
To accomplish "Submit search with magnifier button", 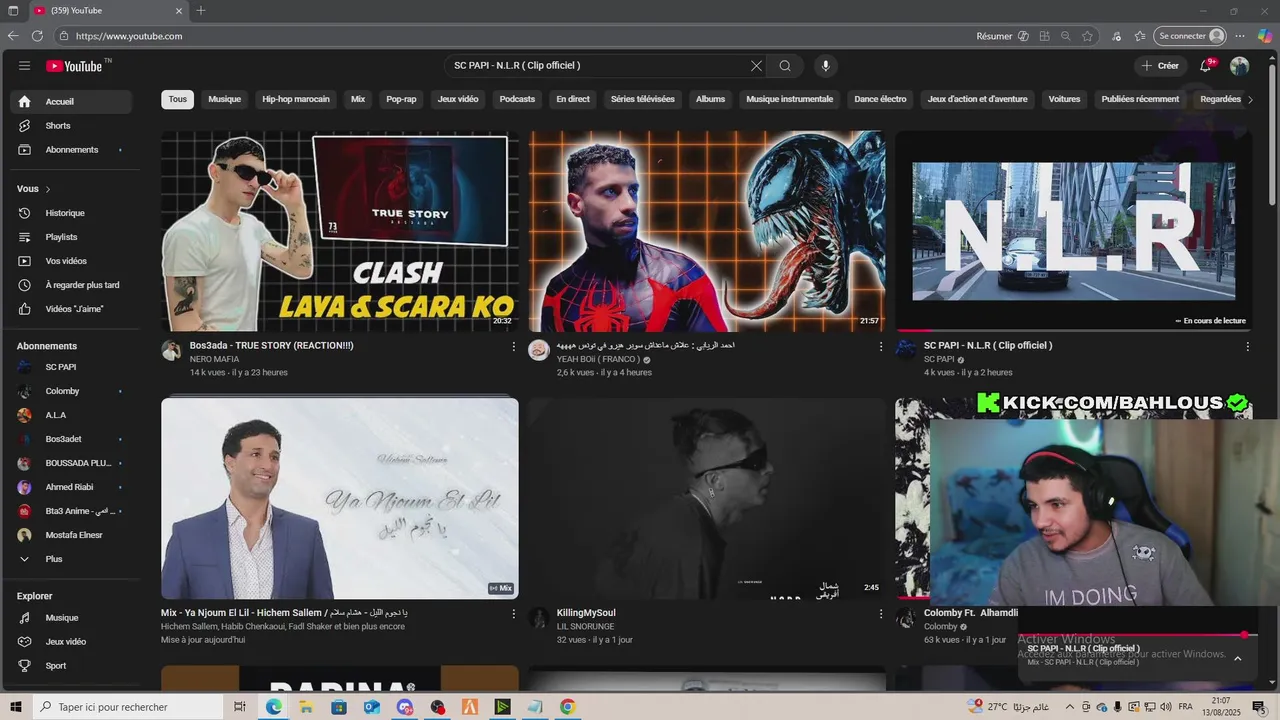I will tap(785, 66).
